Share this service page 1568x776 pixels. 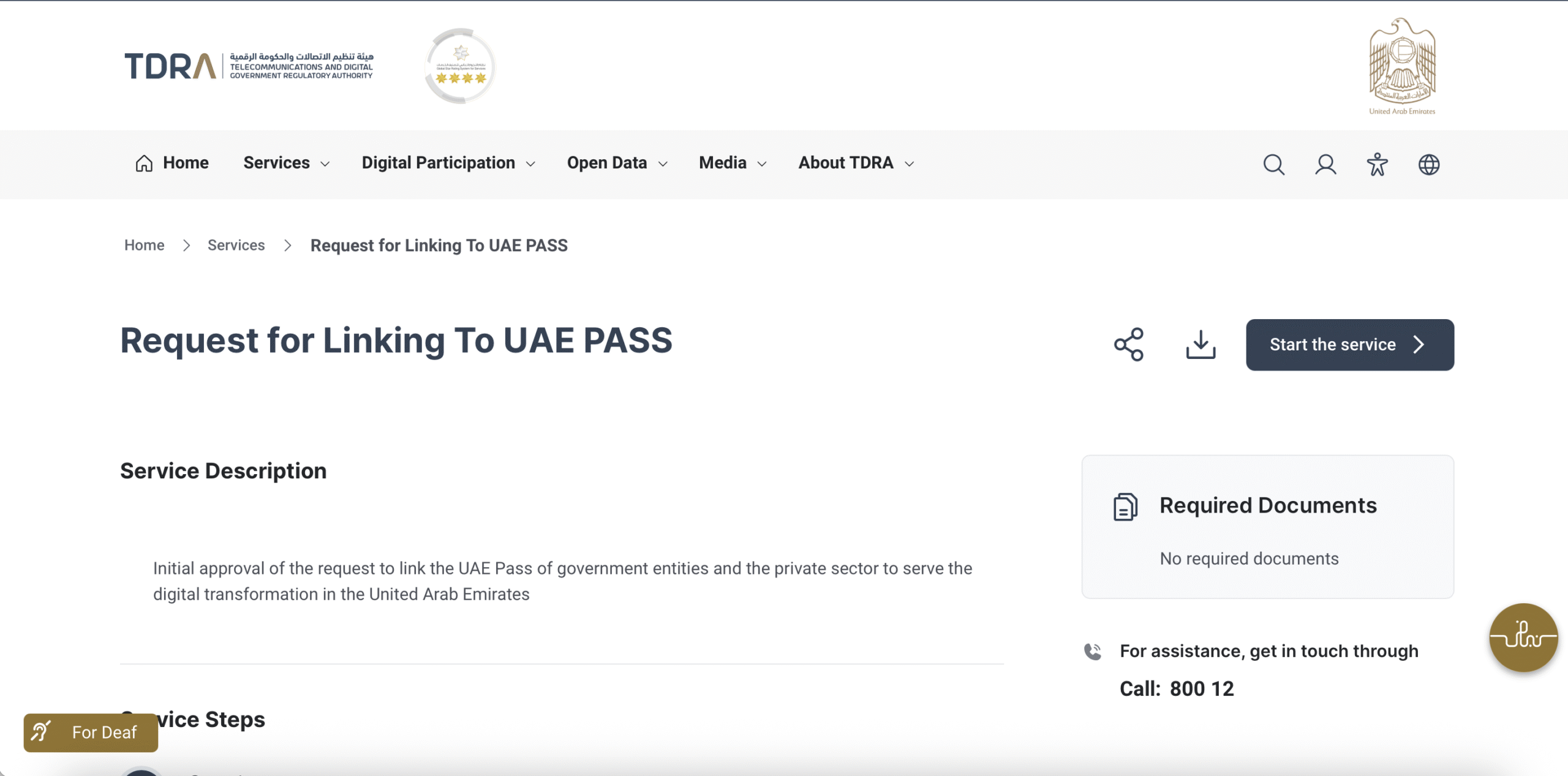pyautogui.click(x=1128, y=344)
